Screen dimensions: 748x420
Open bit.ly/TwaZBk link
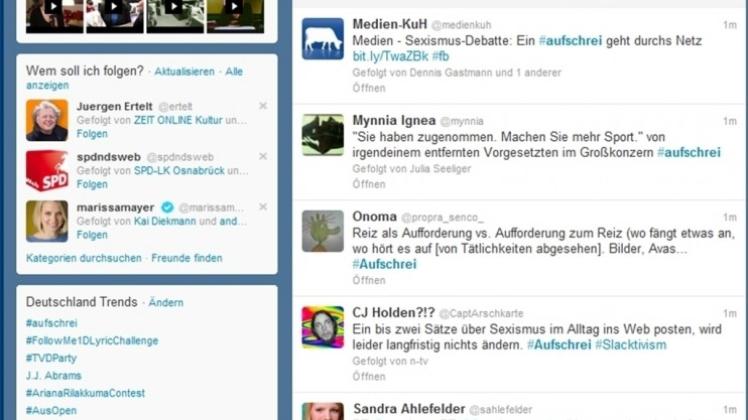point(390,56)
